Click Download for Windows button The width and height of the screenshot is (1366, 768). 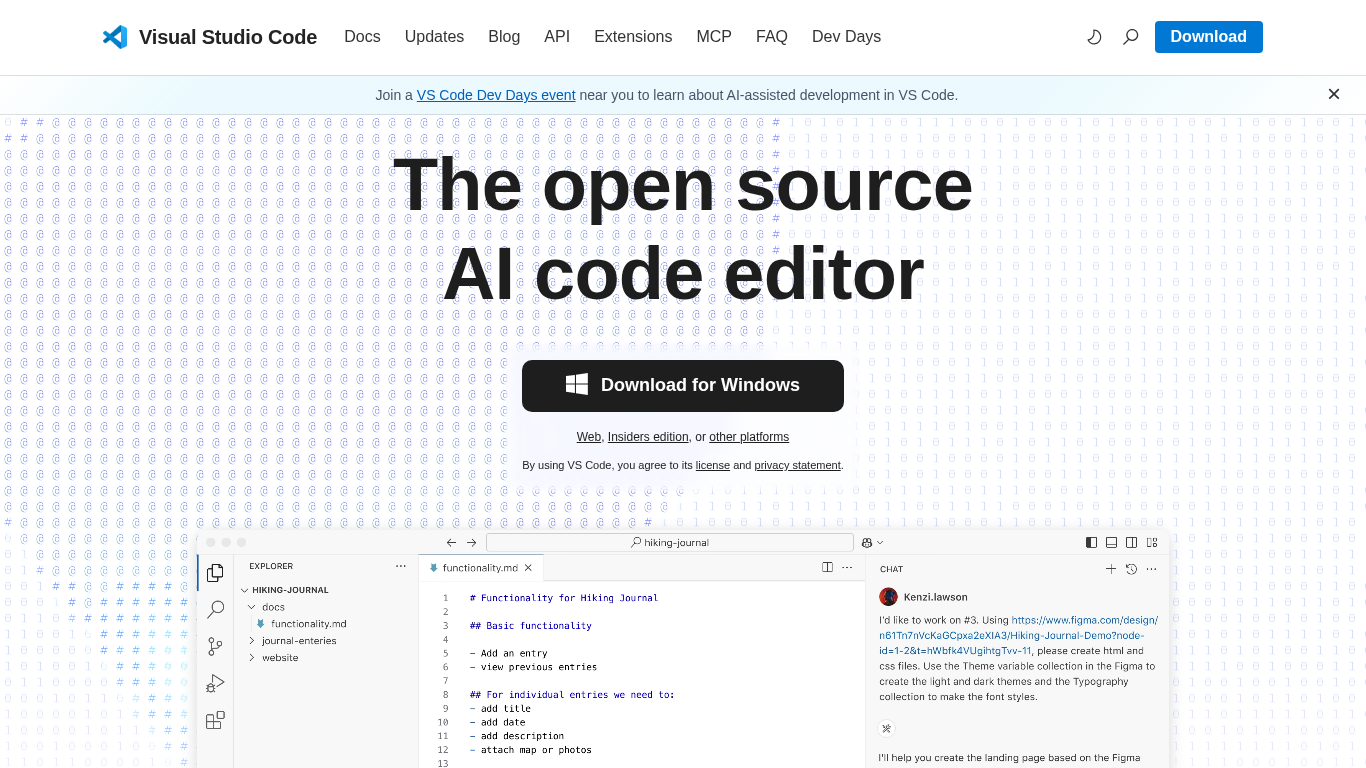[683, 386]
